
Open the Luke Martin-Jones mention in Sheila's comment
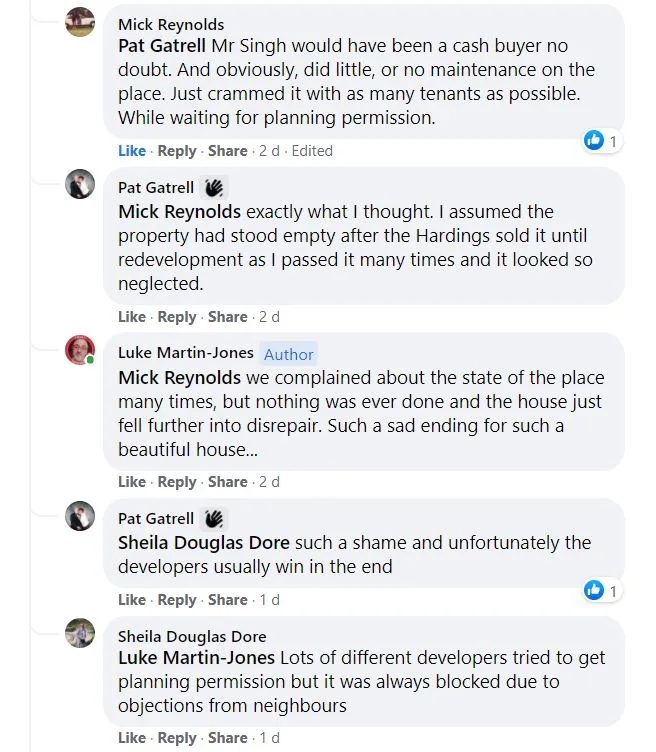pos(196,658)
